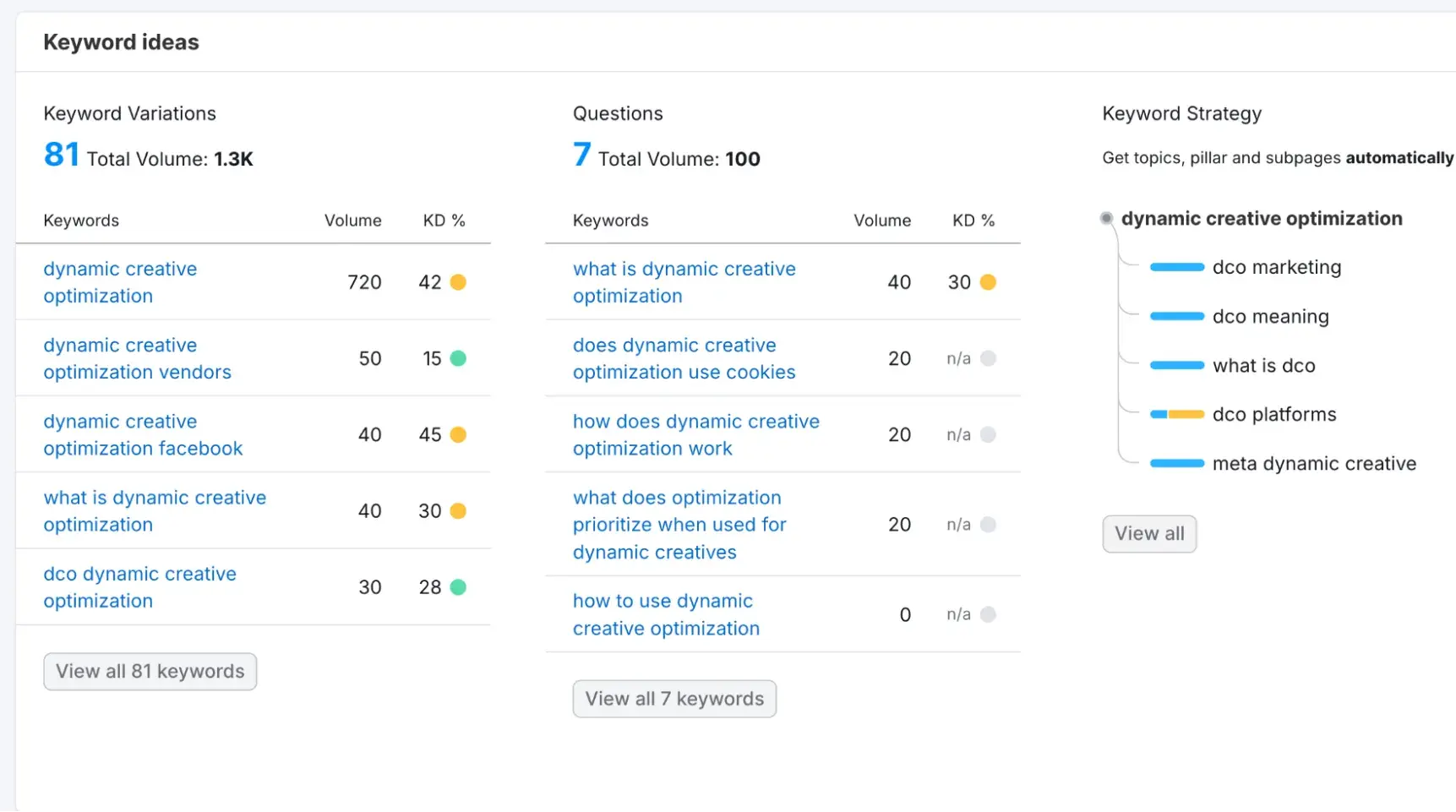Open the 'dynamic creative optimization' keyword link
1456x812 pixels.
point(120,282)
